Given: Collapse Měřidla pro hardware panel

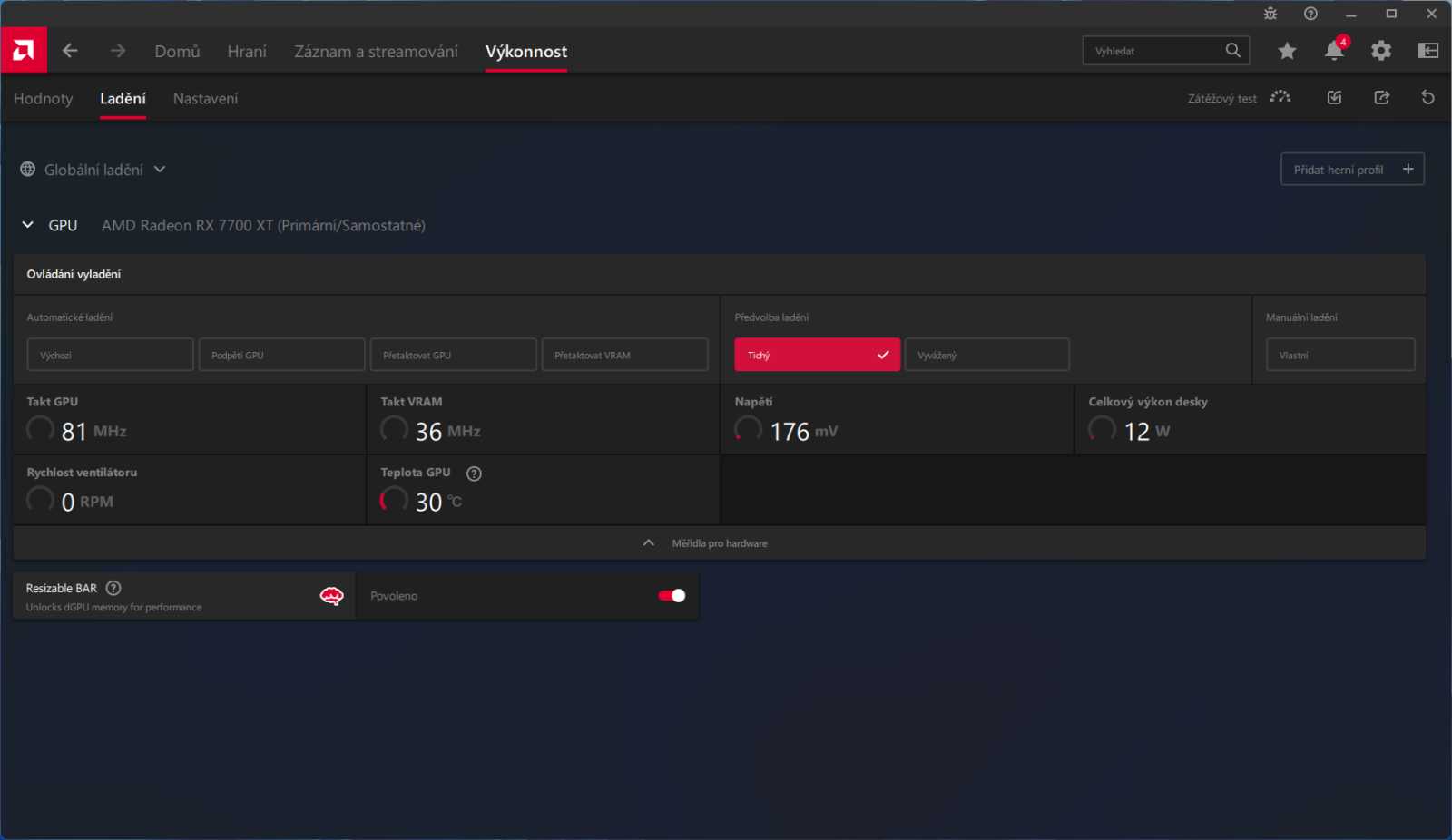Looking at the screenshot, I should [719, 542].
